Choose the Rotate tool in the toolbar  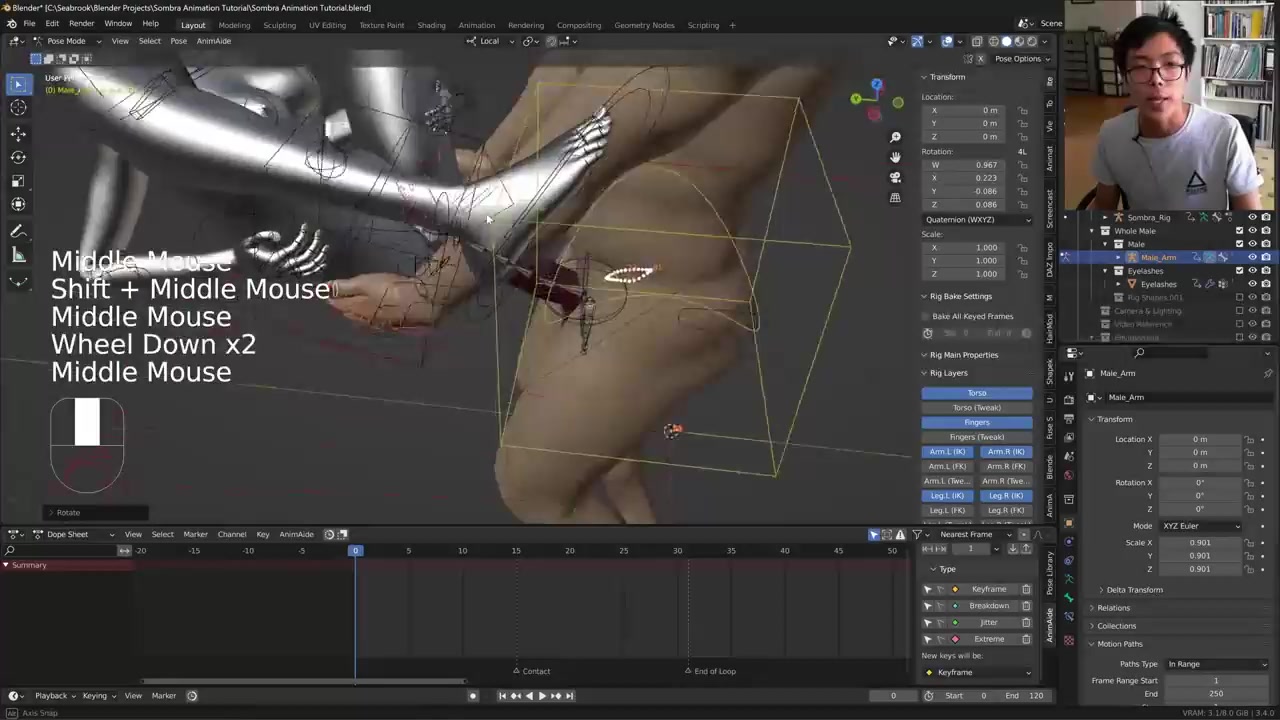[18, 157]
